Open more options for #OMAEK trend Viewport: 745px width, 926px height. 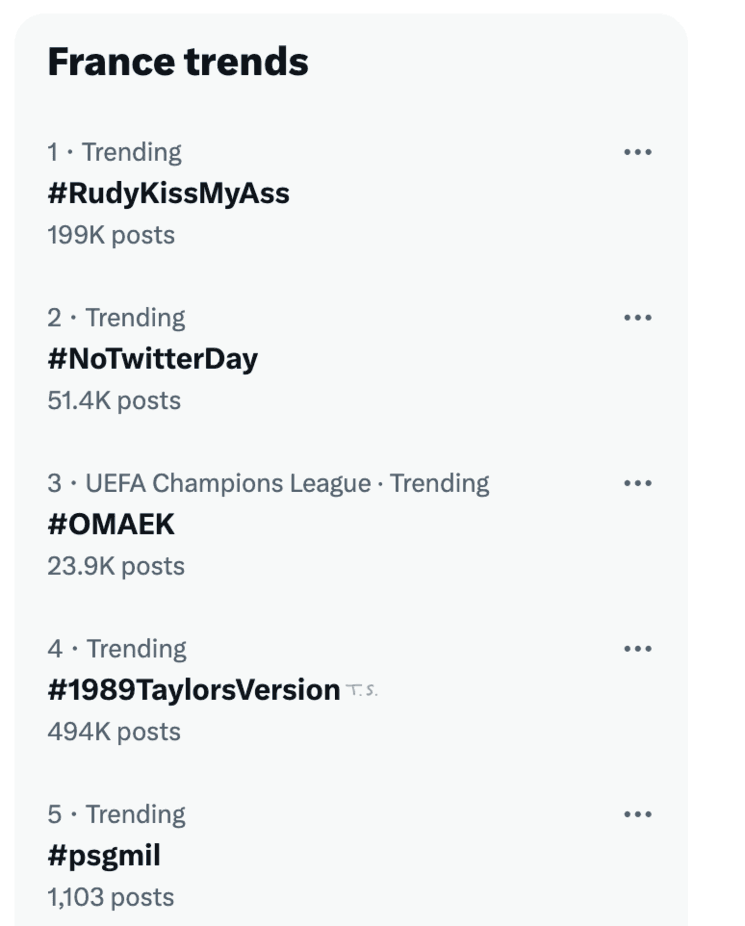[x=639, y=482]
